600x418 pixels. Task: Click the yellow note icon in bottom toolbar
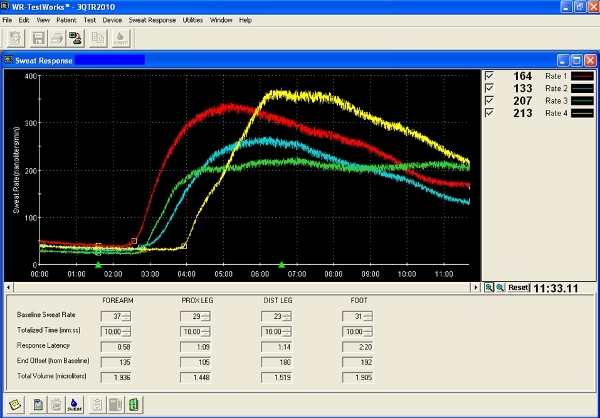[x=14, y=403]
